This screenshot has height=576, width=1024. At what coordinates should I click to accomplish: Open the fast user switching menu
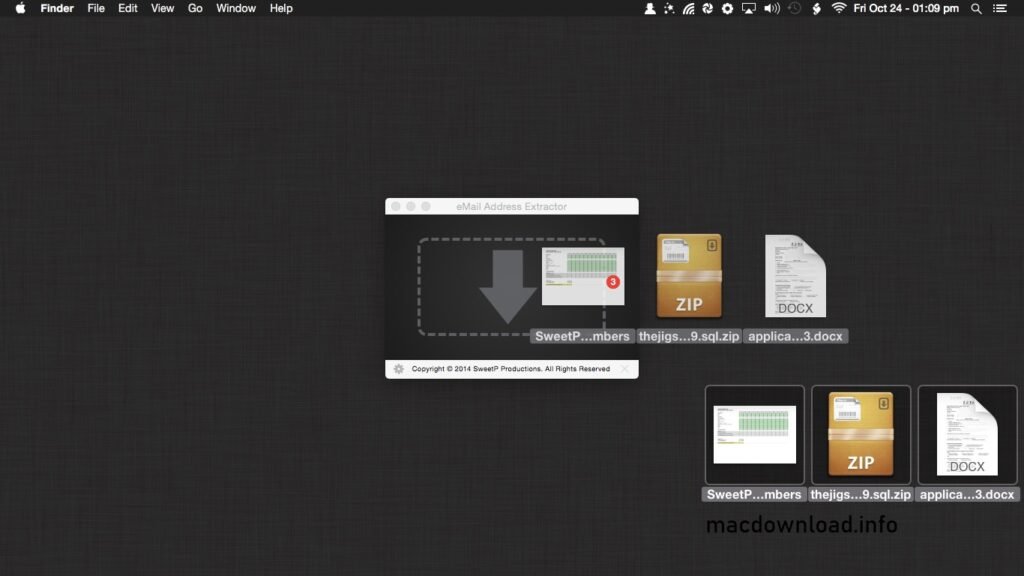coord(651,9)
